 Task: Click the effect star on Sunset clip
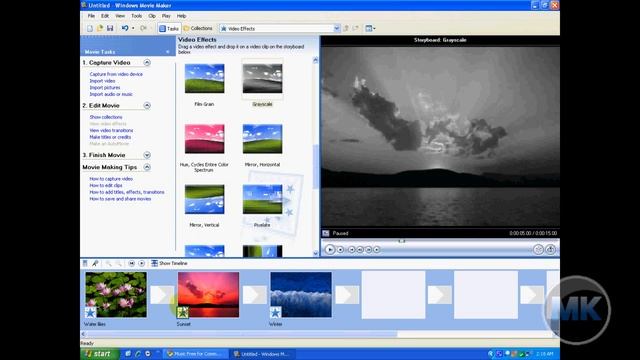tap(183, 313)
